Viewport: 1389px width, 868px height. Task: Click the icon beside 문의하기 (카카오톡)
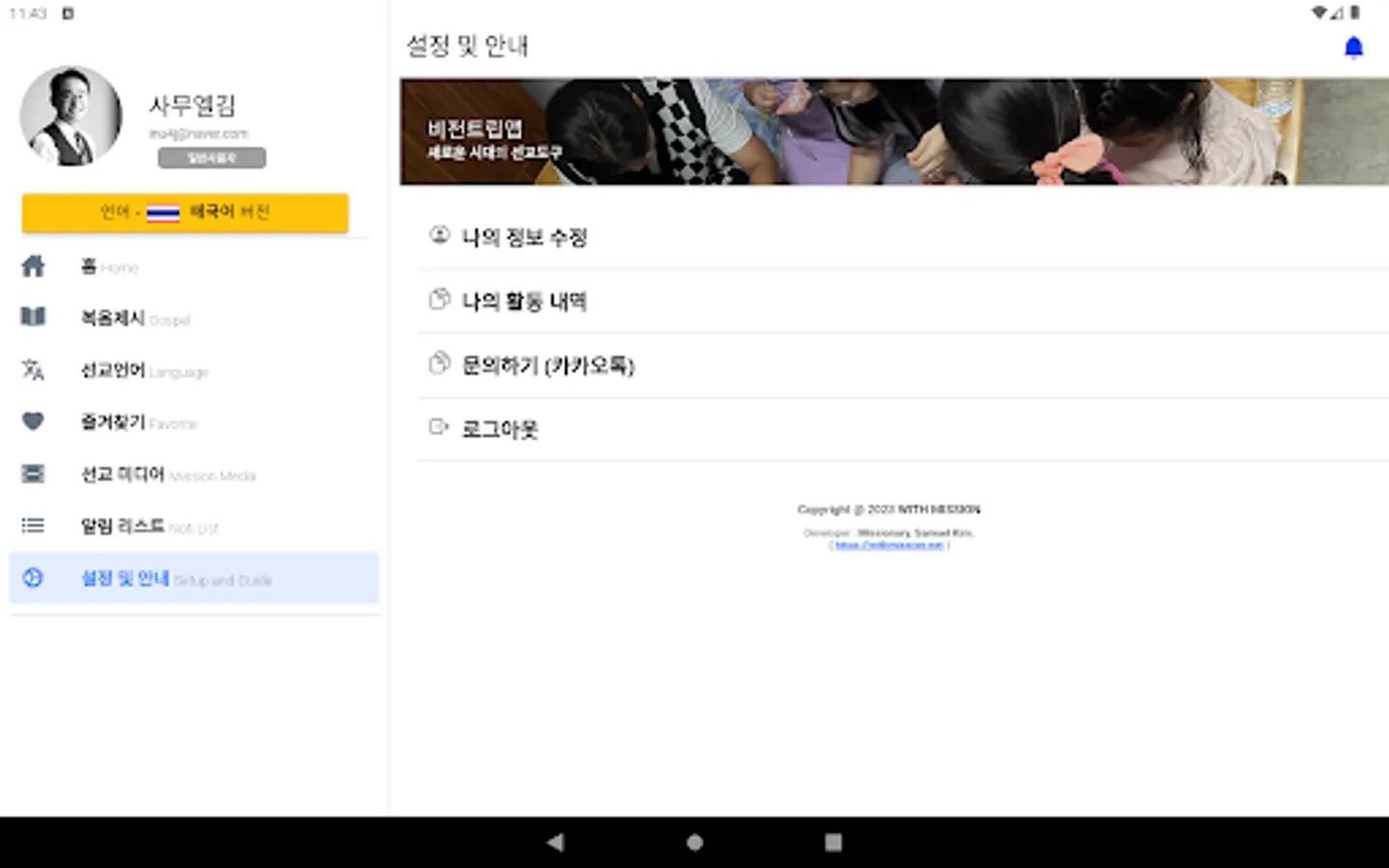(x=440, y=363)
